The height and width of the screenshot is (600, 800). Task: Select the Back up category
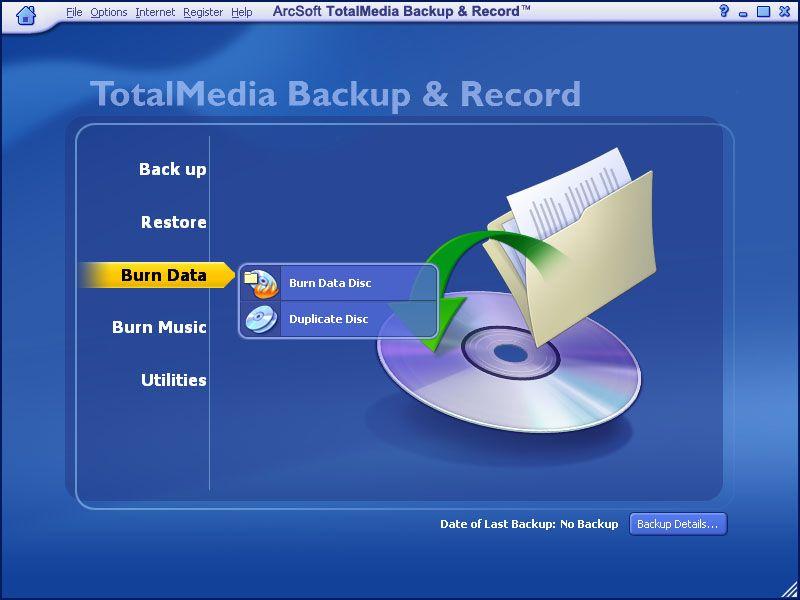pos(172,169)
